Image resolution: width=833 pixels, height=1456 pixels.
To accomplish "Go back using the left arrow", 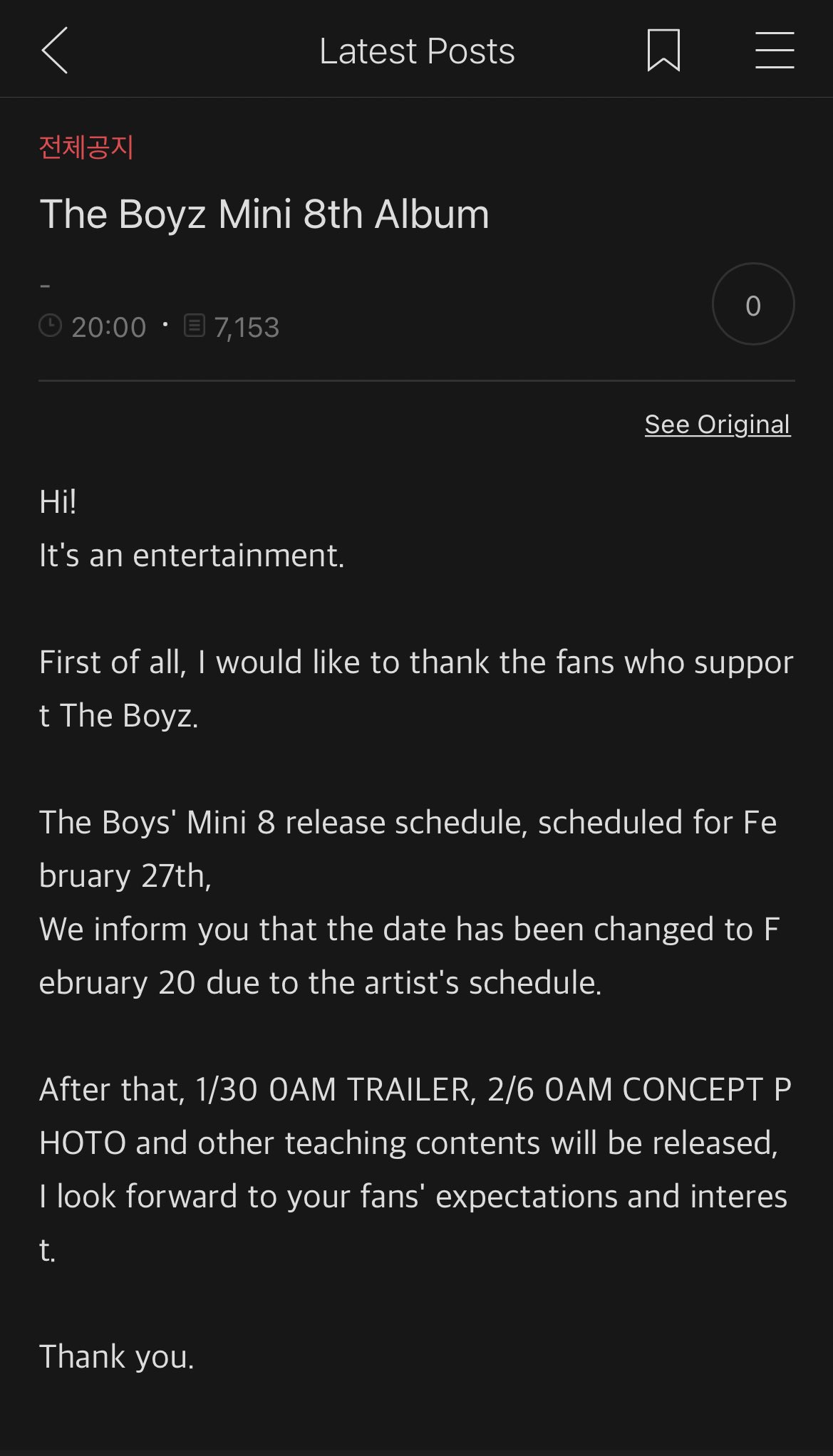I will pos(55,51).
